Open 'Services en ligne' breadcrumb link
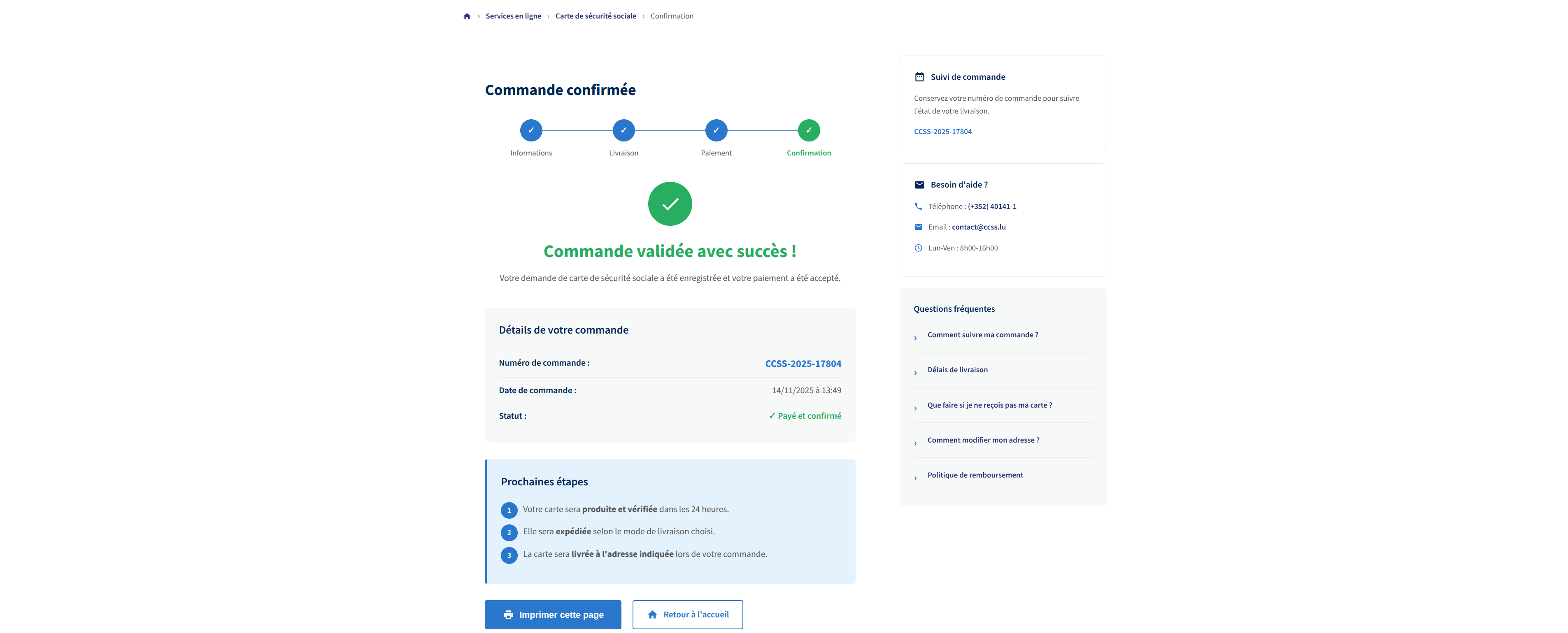Viewport: 1568px width, 633px height. coord(513,16)
